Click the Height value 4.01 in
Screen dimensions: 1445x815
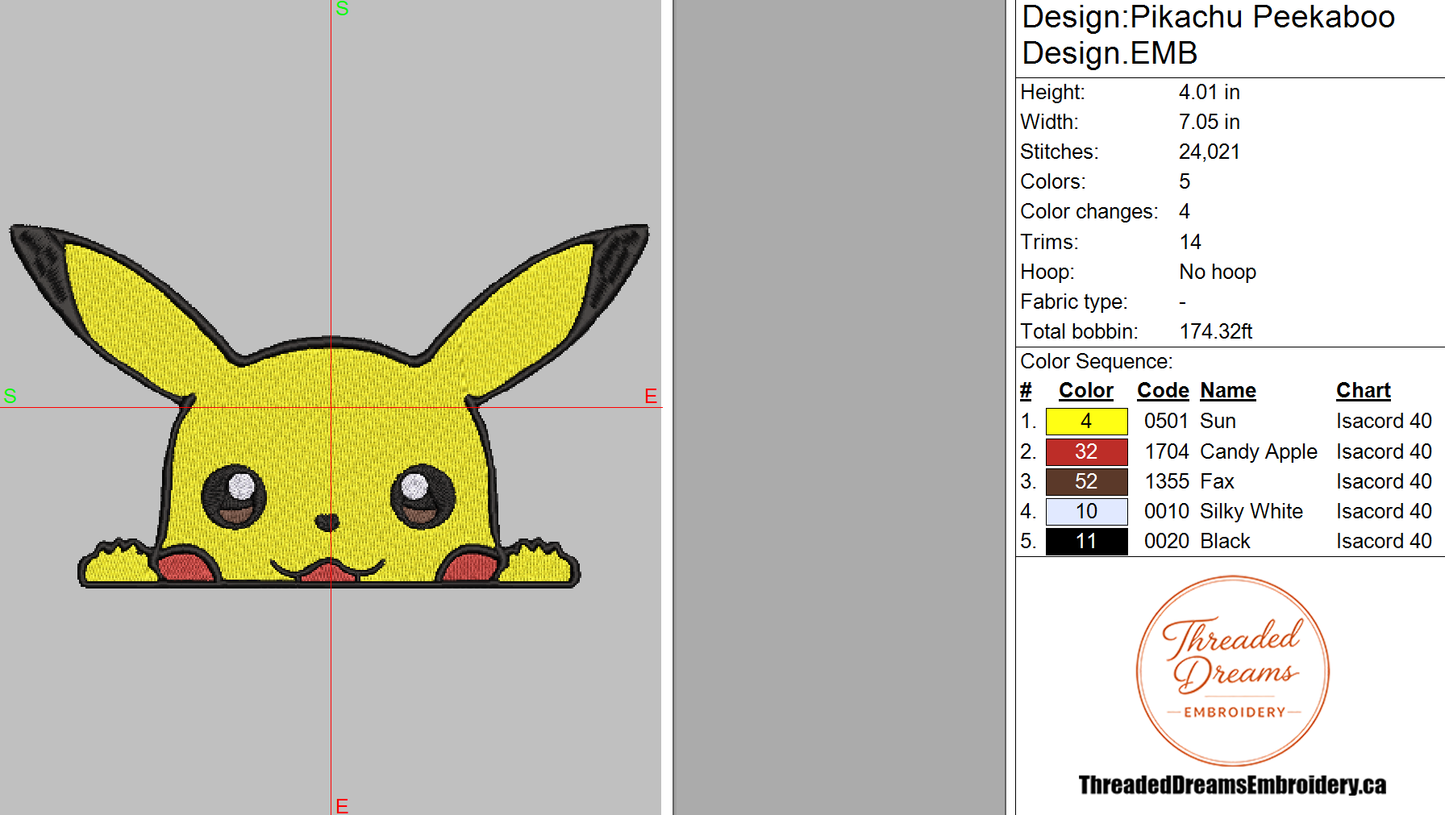[1209, 92]
